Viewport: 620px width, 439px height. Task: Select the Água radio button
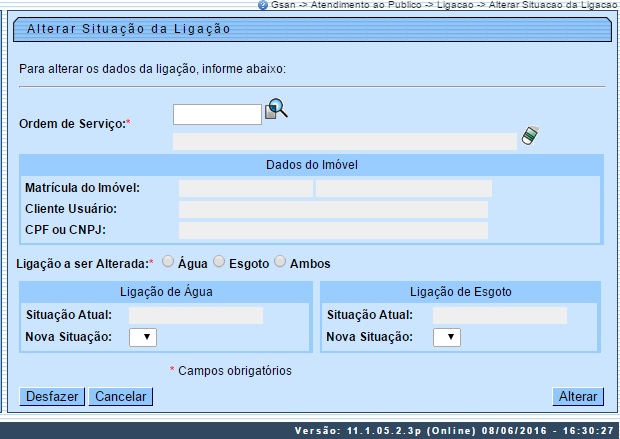168,262
